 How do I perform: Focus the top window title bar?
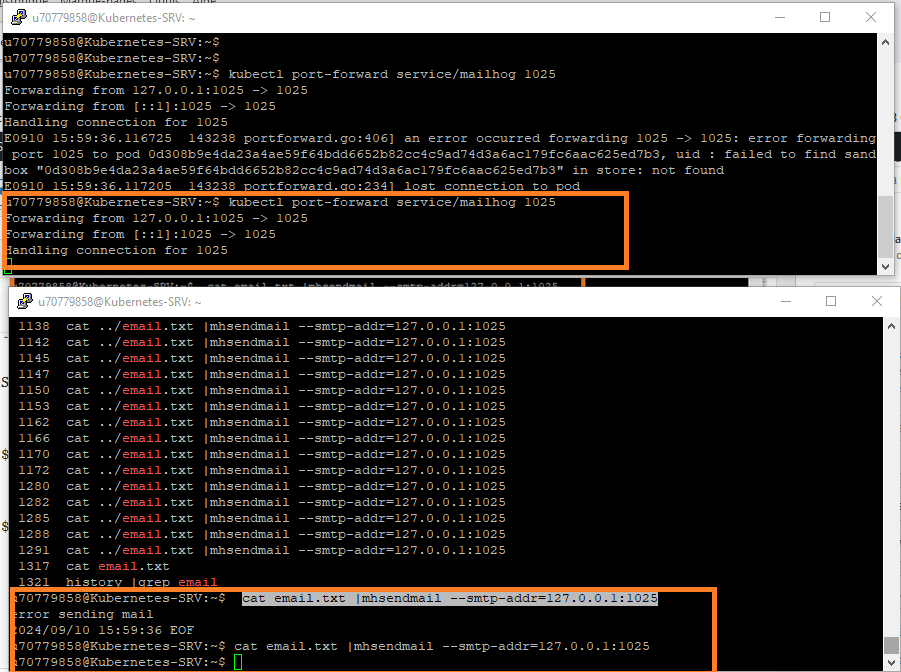[400, 18]
